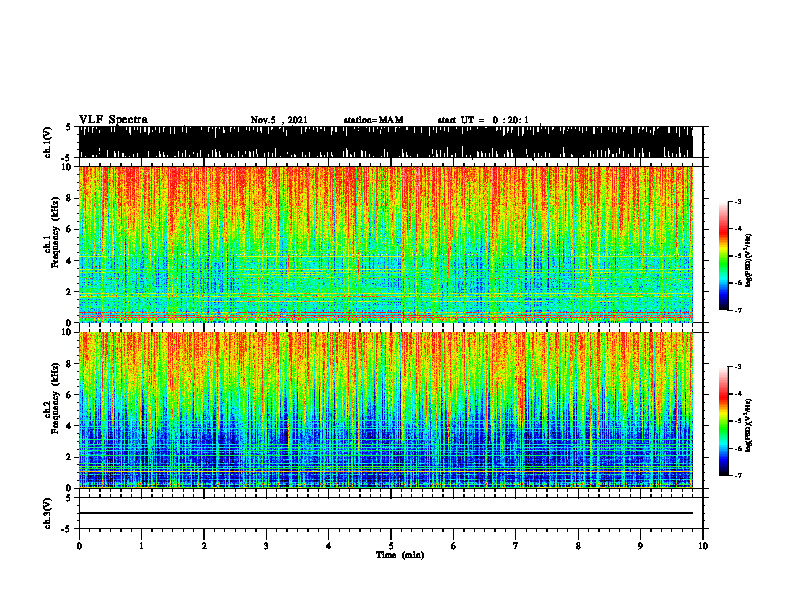Click the ch.1 spectrogram panel
The height and width of the screenshot is (612, 792).
tap(385, 244)
